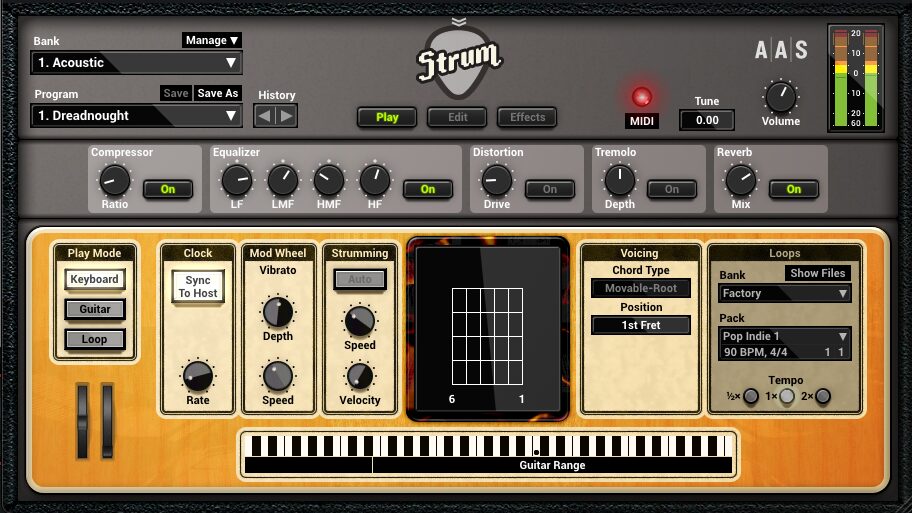
Task: Click the master Volume knob
Action: 781,97
